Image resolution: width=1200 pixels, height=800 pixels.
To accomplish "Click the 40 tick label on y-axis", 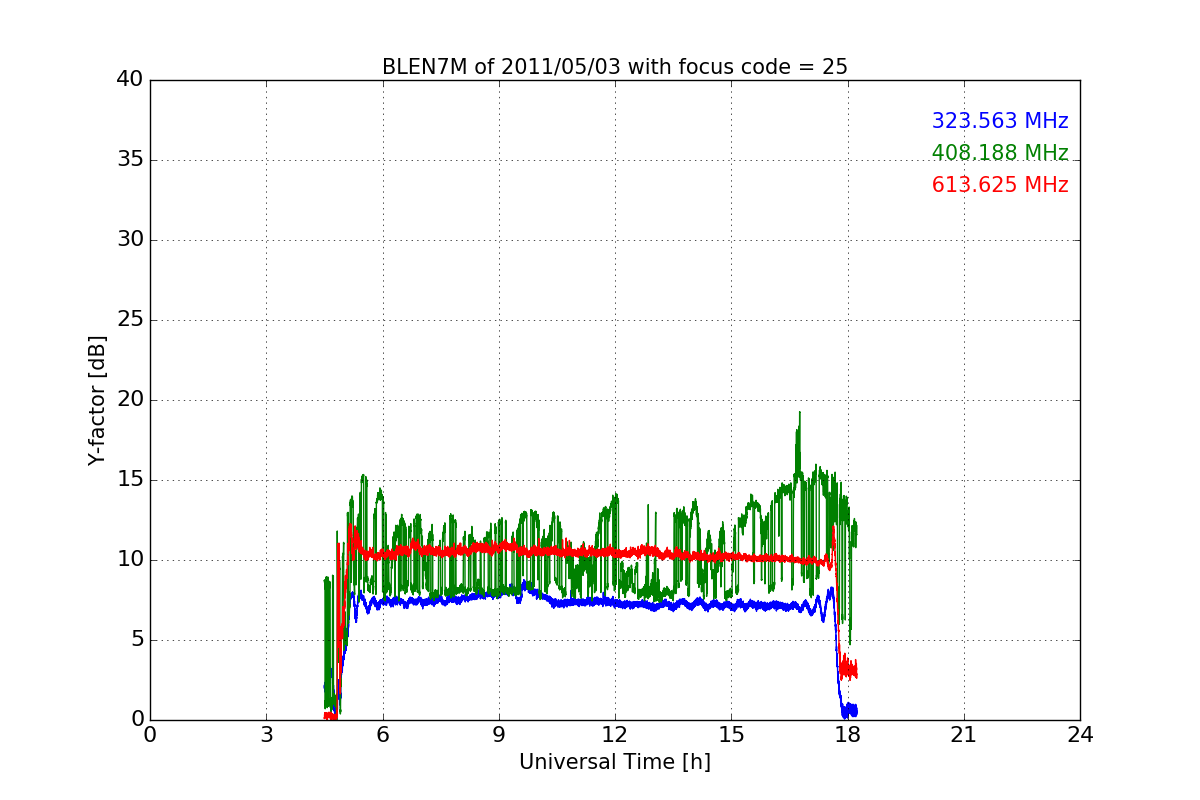I will 130,80.
